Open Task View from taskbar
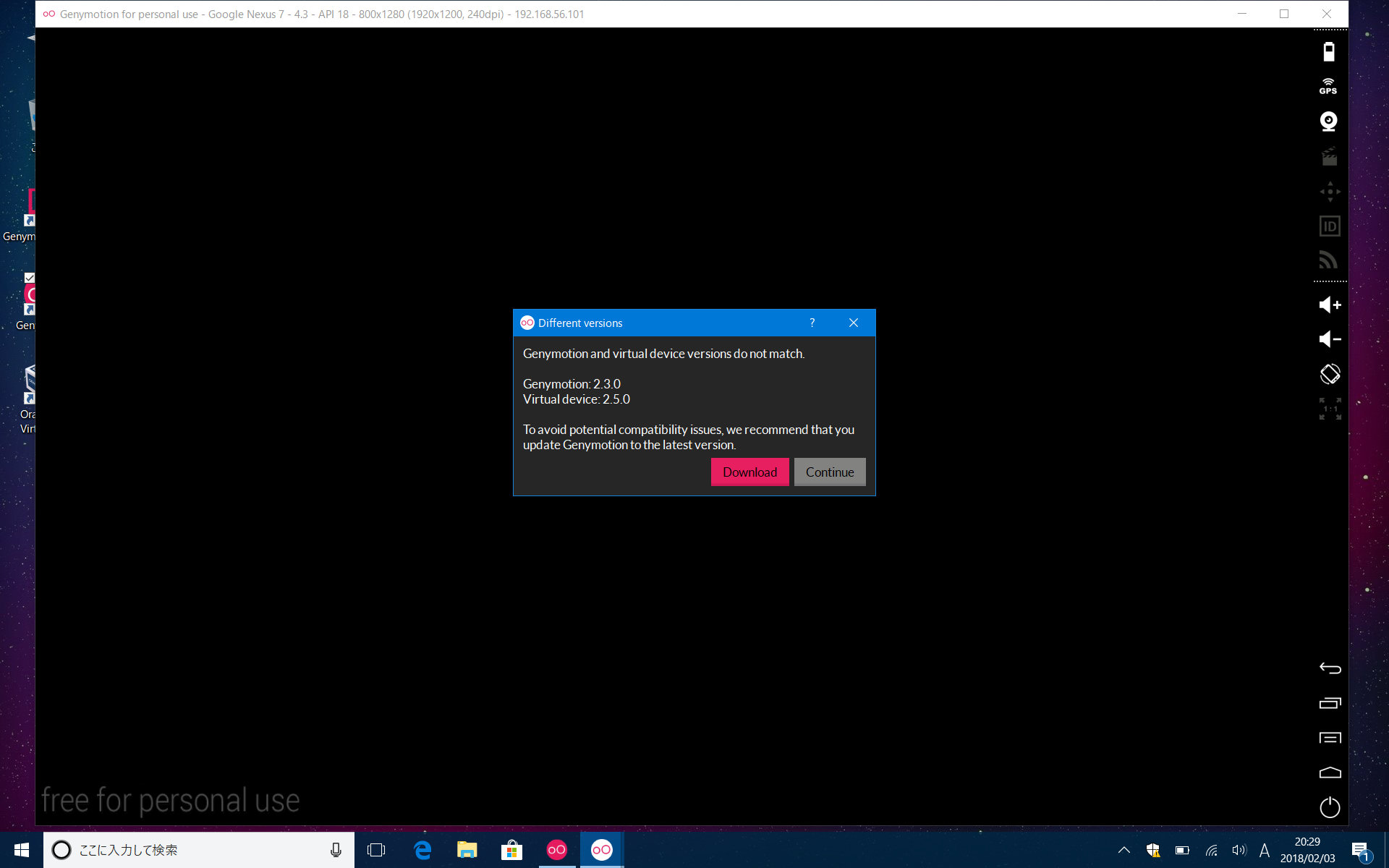 (x=376, y=850)
